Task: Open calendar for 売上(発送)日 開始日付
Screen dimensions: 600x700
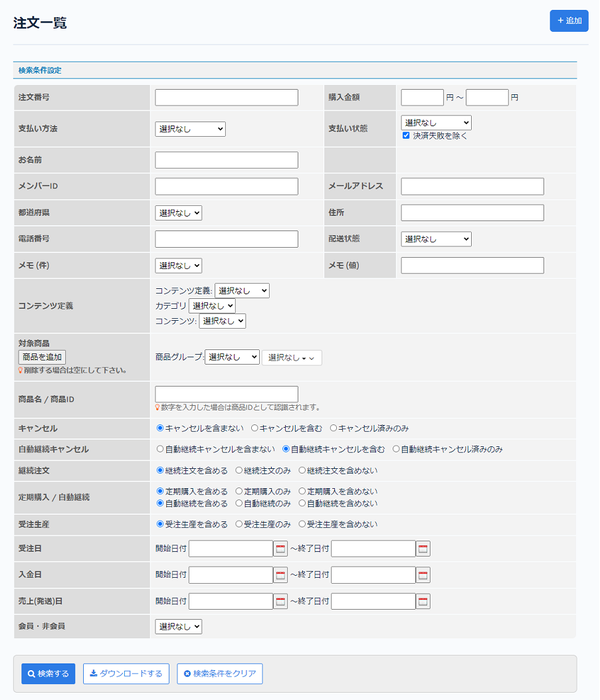Action: pos(280,601)
